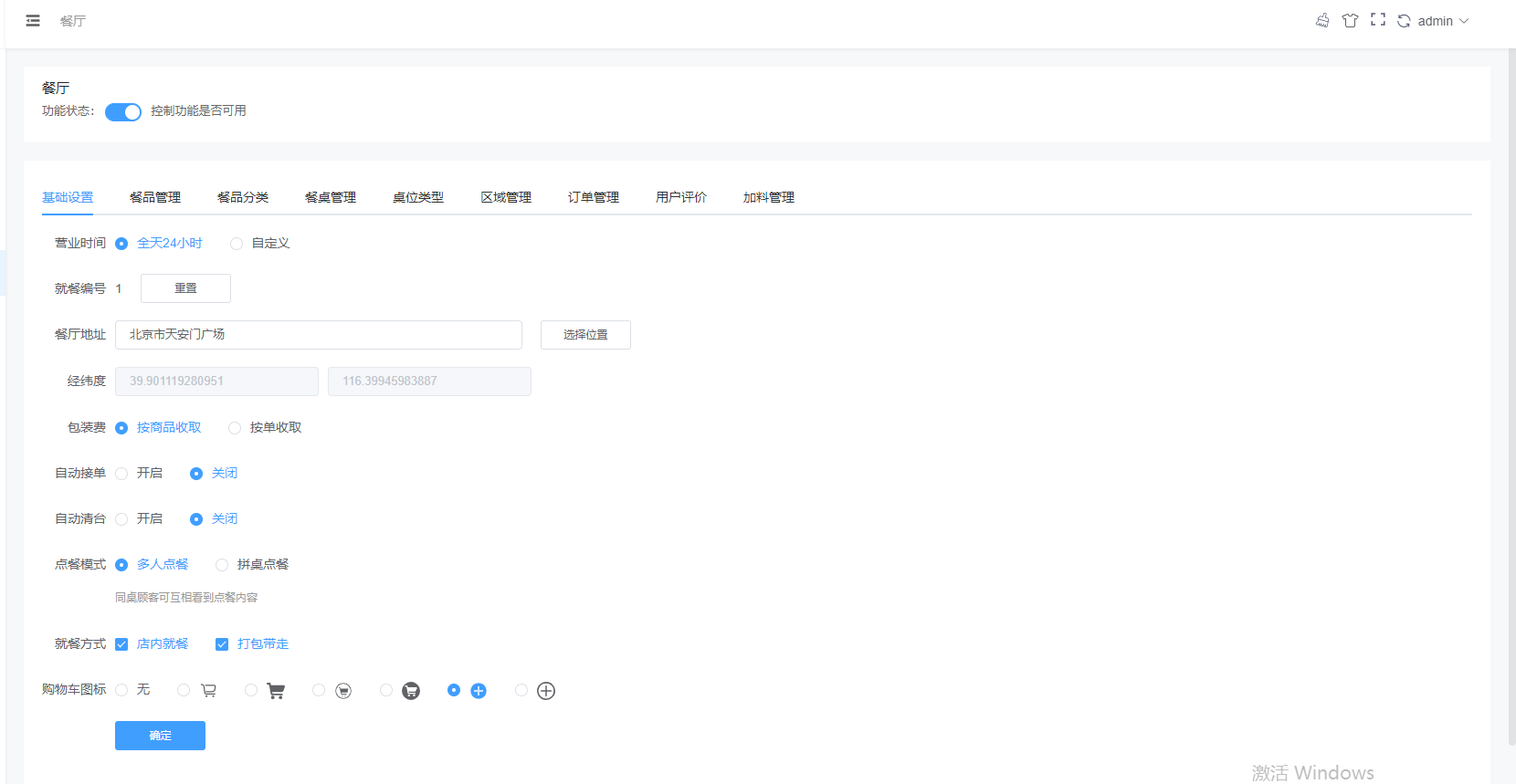Select the outlined plus circle icon option

tap(535, 691)
